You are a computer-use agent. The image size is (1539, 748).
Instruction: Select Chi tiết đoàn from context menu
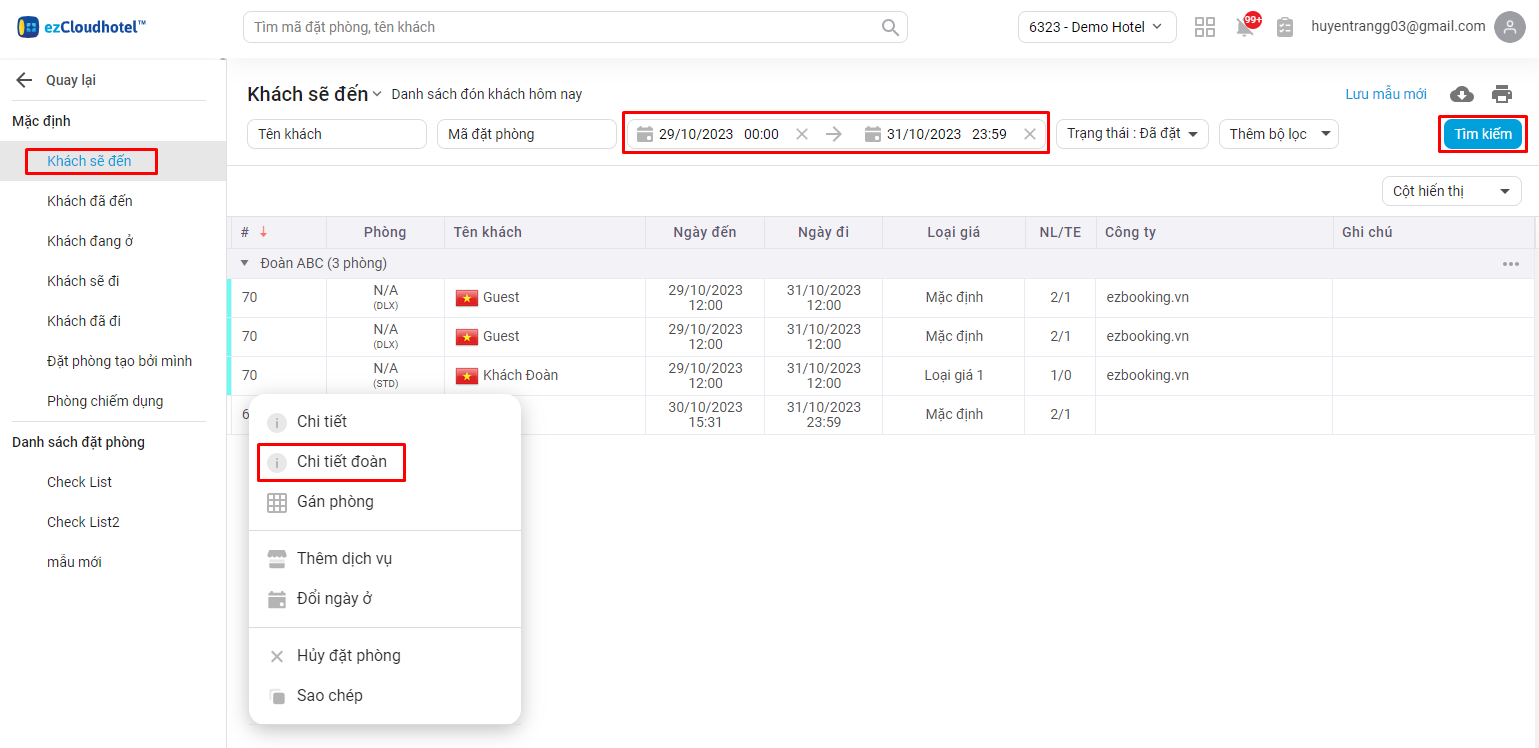[x=341, y=462]
